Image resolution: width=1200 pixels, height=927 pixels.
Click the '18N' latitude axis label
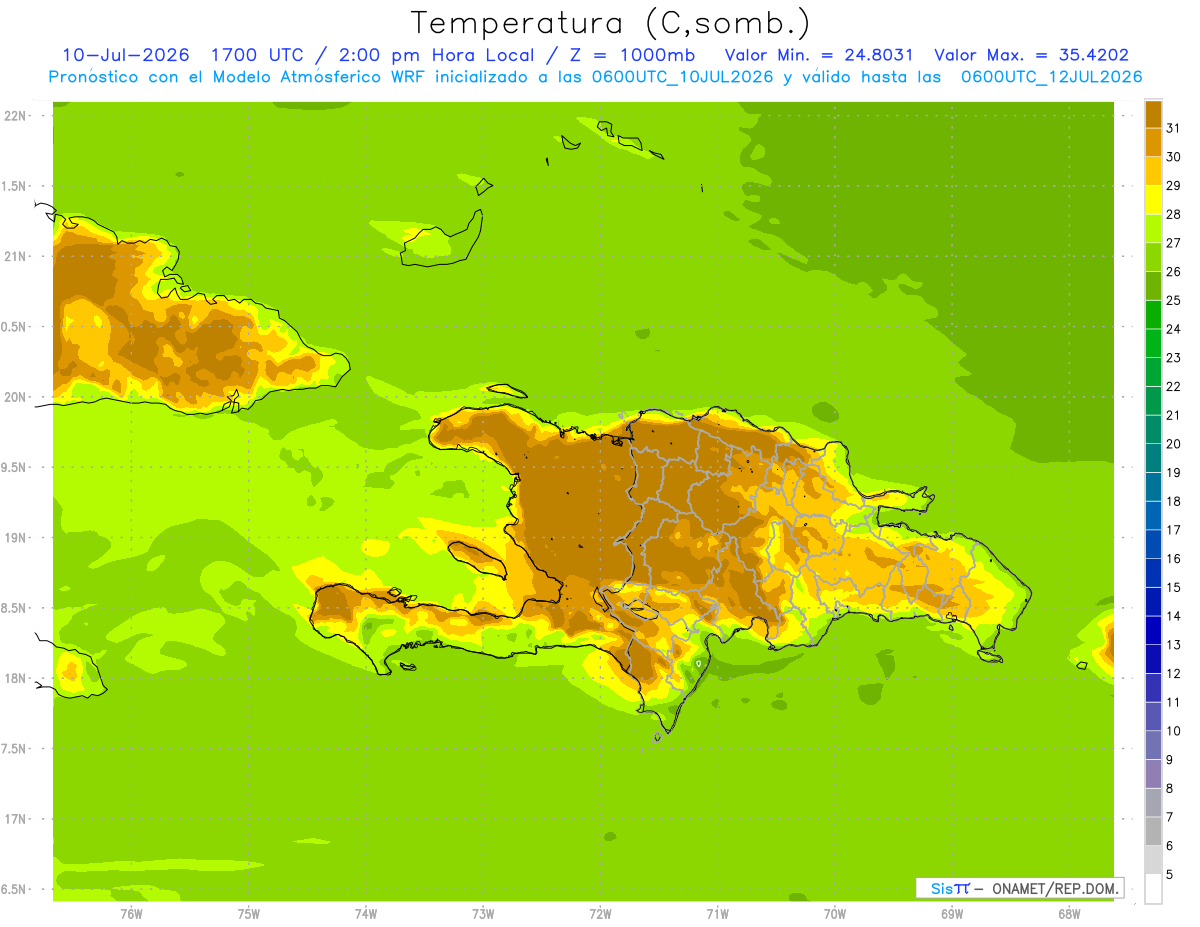pos(15,678)
